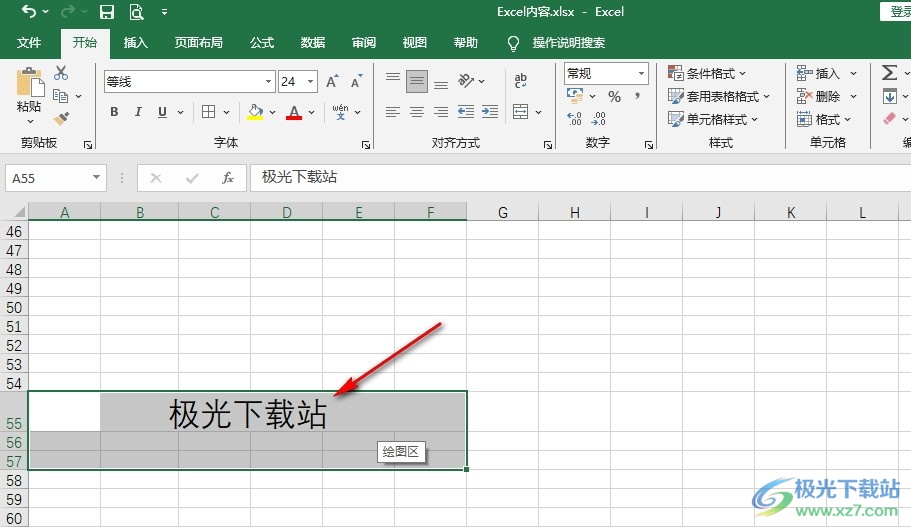Click the Borders icon
The height and width of the screenshot is (527, 911).
(x=209, y=112)
